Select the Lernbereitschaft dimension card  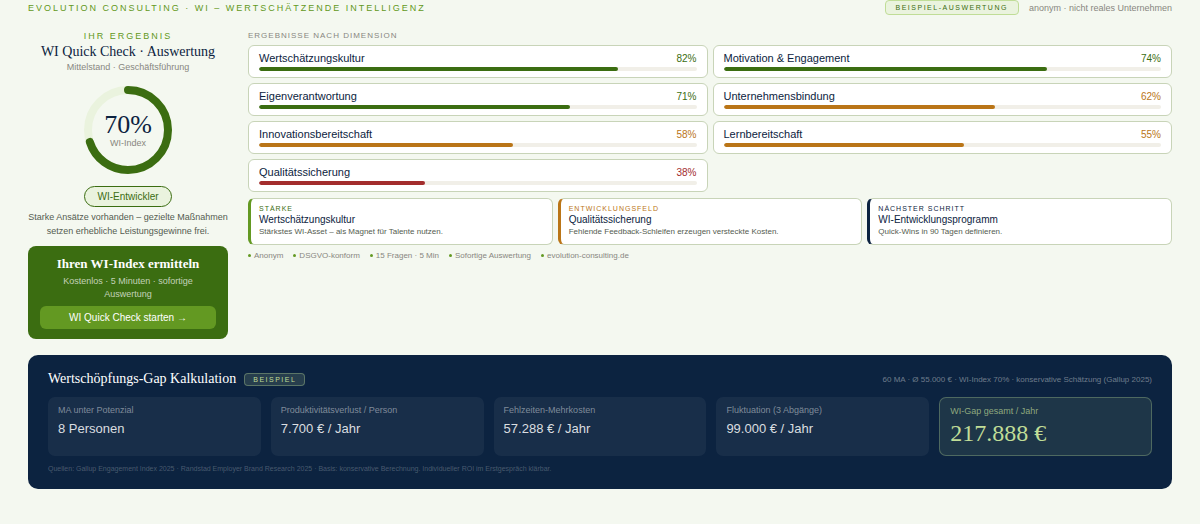pos(942,137)
